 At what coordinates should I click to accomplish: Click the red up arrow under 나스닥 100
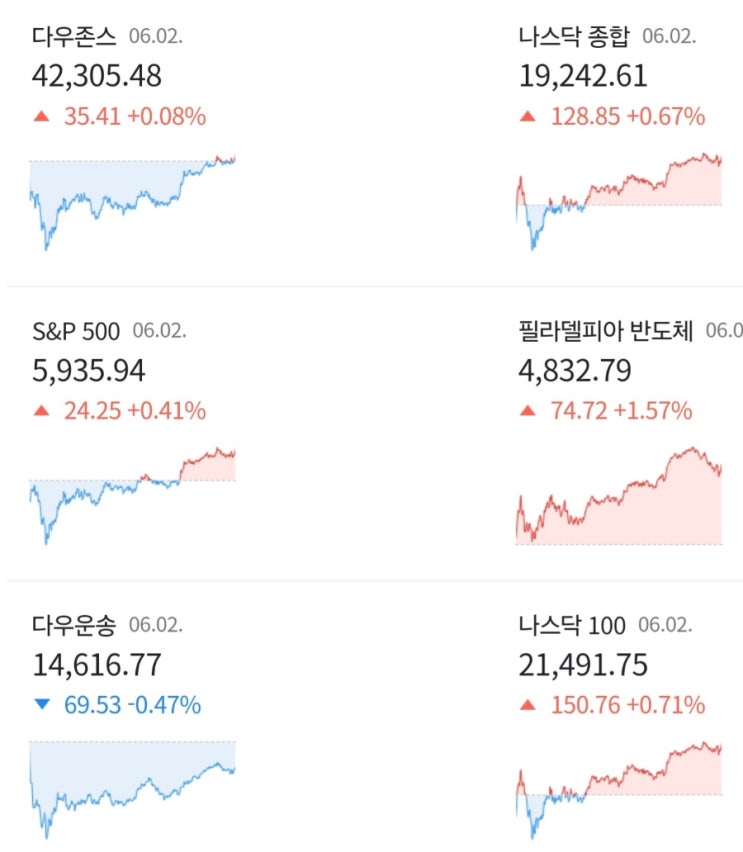point(528,705)
